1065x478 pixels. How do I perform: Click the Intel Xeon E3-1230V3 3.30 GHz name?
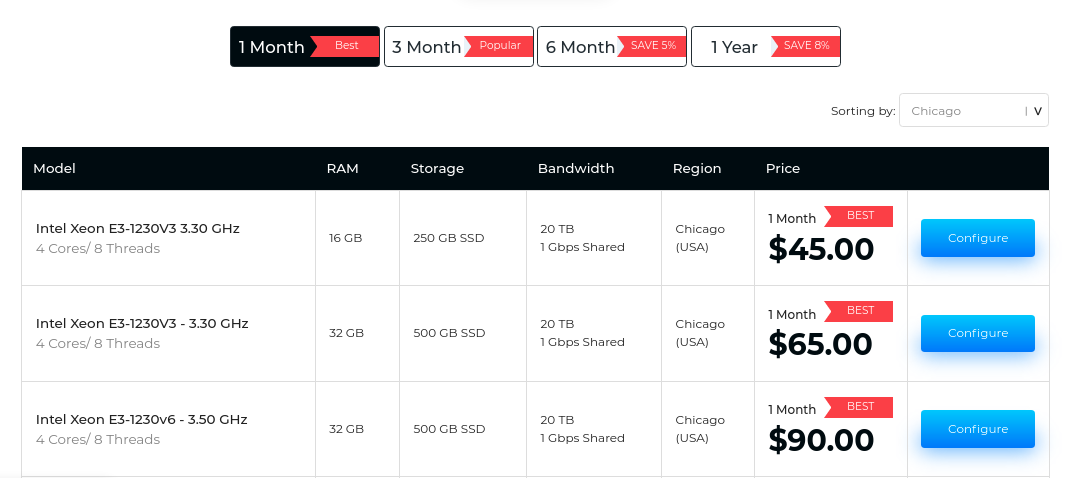(138, 228)
